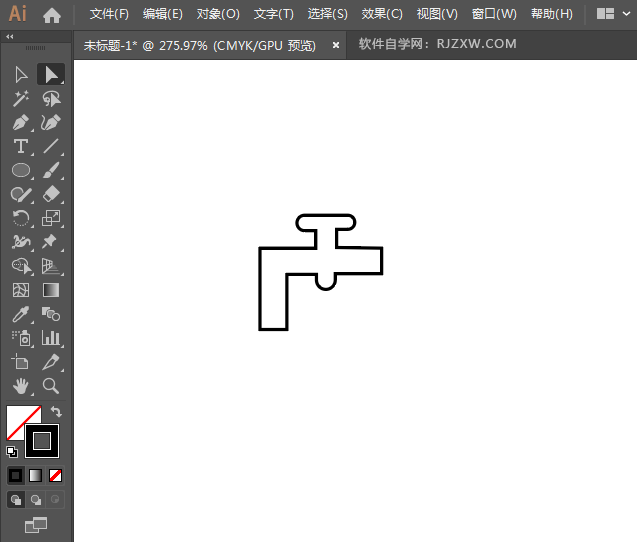The image size is (637, 542).
Task: Select the Blend tool
Action: [51, 314]
